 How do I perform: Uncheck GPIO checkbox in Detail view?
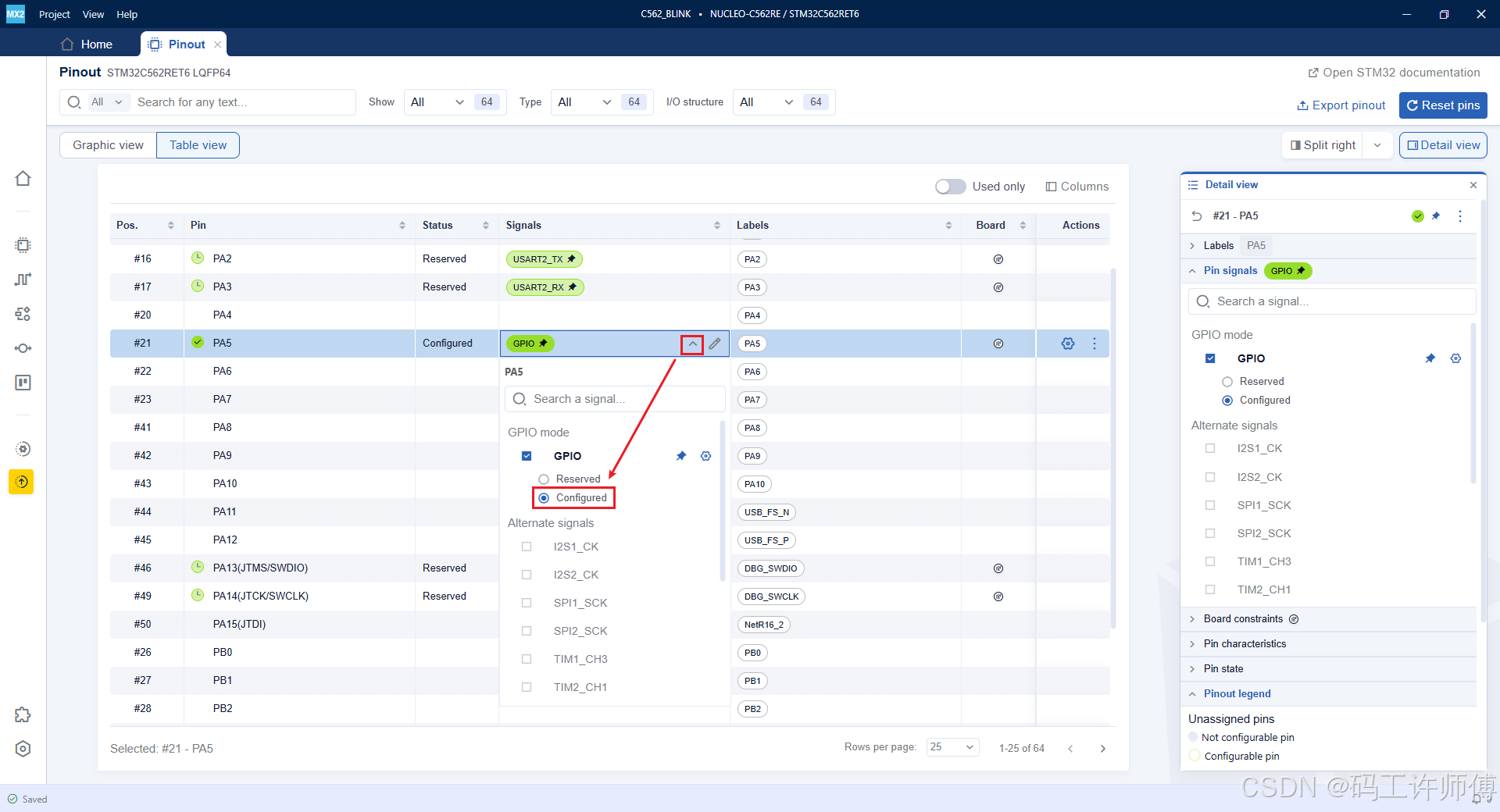pyautogui.click(x=1210, y=358)
